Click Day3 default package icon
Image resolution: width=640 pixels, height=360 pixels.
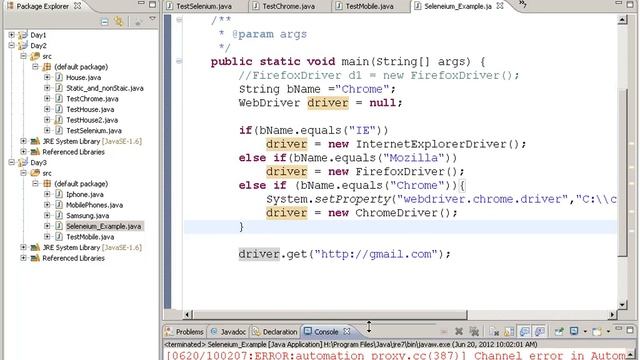pos(47,184)
